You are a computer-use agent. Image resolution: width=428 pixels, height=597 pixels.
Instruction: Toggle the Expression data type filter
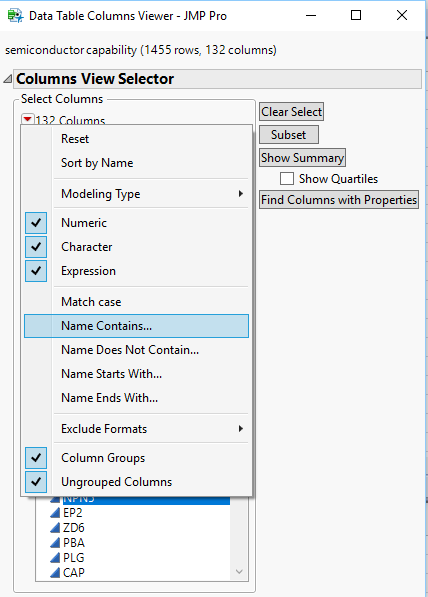(36, 271)
